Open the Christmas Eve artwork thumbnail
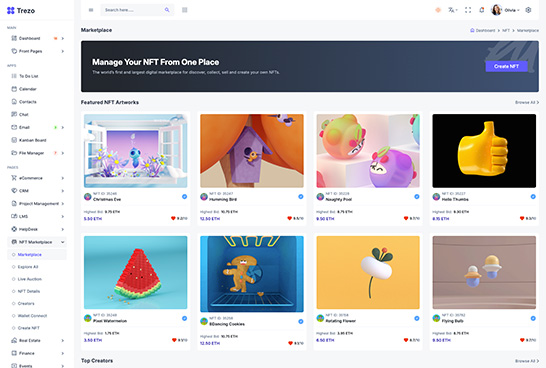 [x=135, y=151]
